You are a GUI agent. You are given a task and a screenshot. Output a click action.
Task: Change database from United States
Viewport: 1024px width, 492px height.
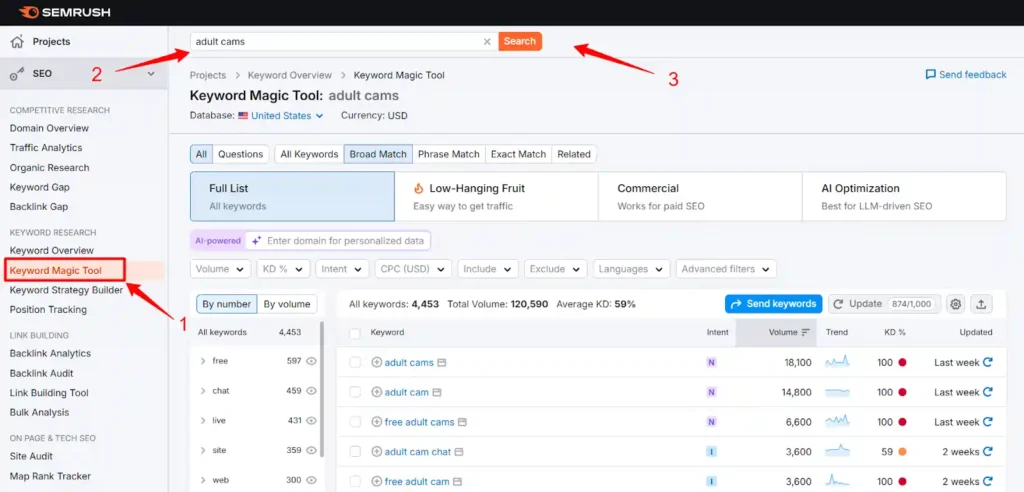(x=281, y=116)
